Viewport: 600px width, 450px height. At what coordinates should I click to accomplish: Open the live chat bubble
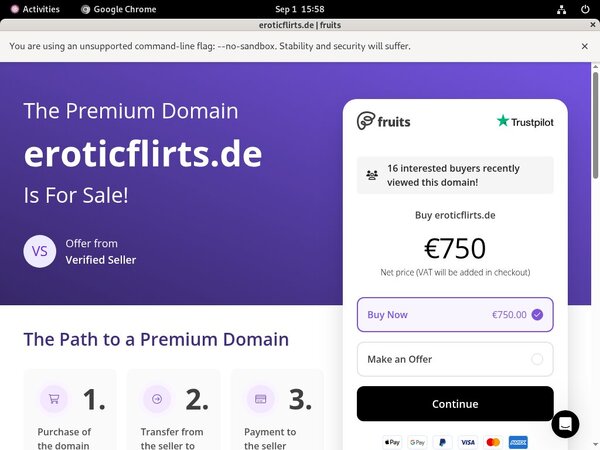click(565, 424)
